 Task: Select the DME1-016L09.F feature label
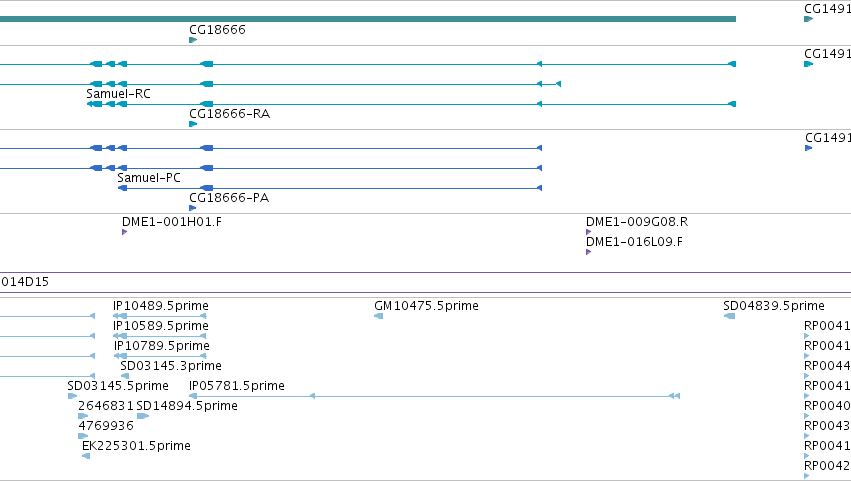634,242
